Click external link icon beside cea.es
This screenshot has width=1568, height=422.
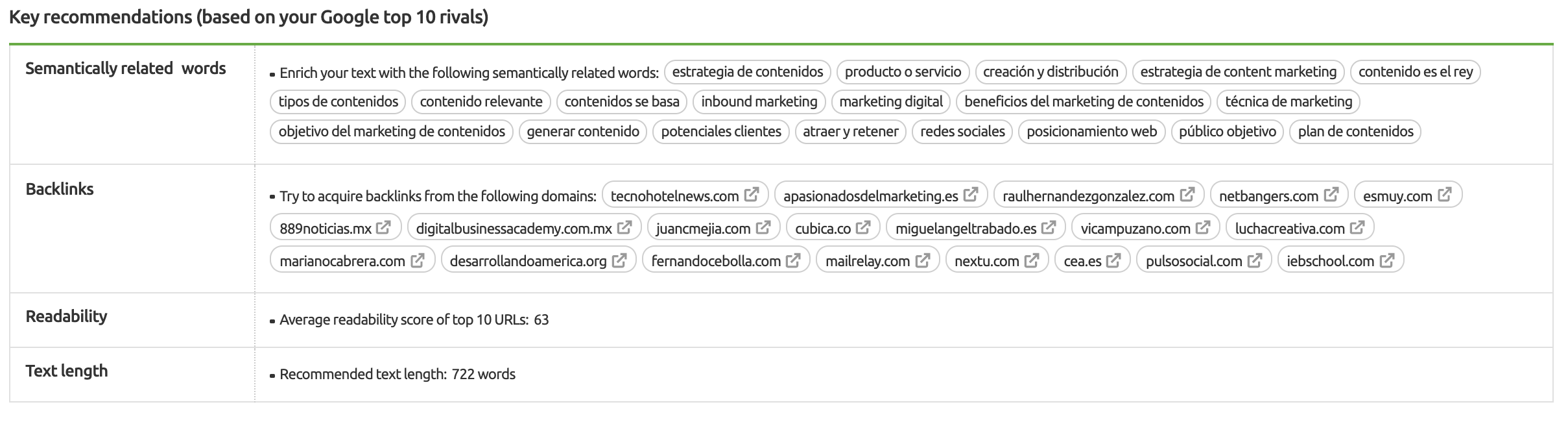point(1113,261)
